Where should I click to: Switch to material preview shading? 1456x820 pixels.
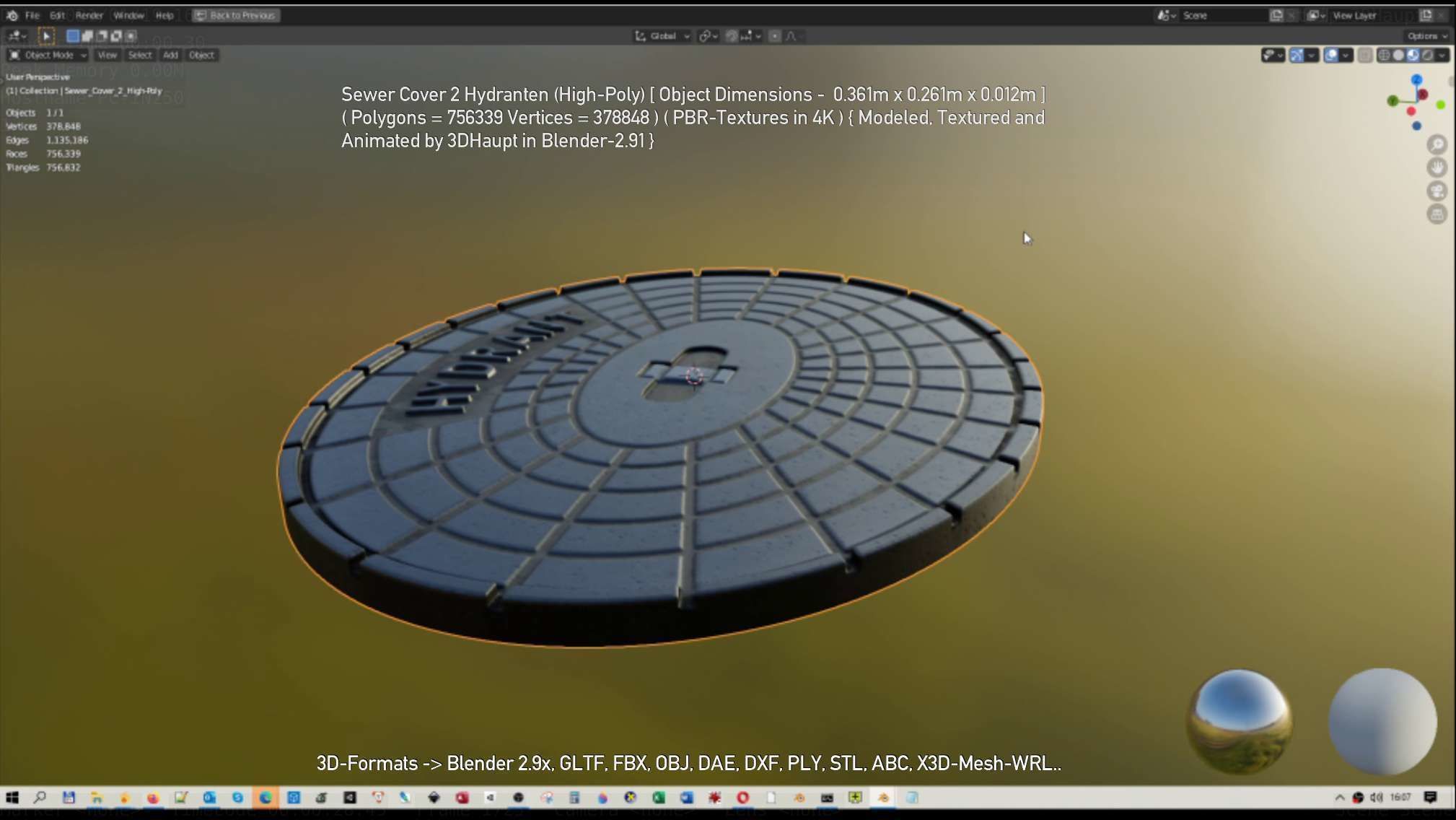pos(1413,56)
